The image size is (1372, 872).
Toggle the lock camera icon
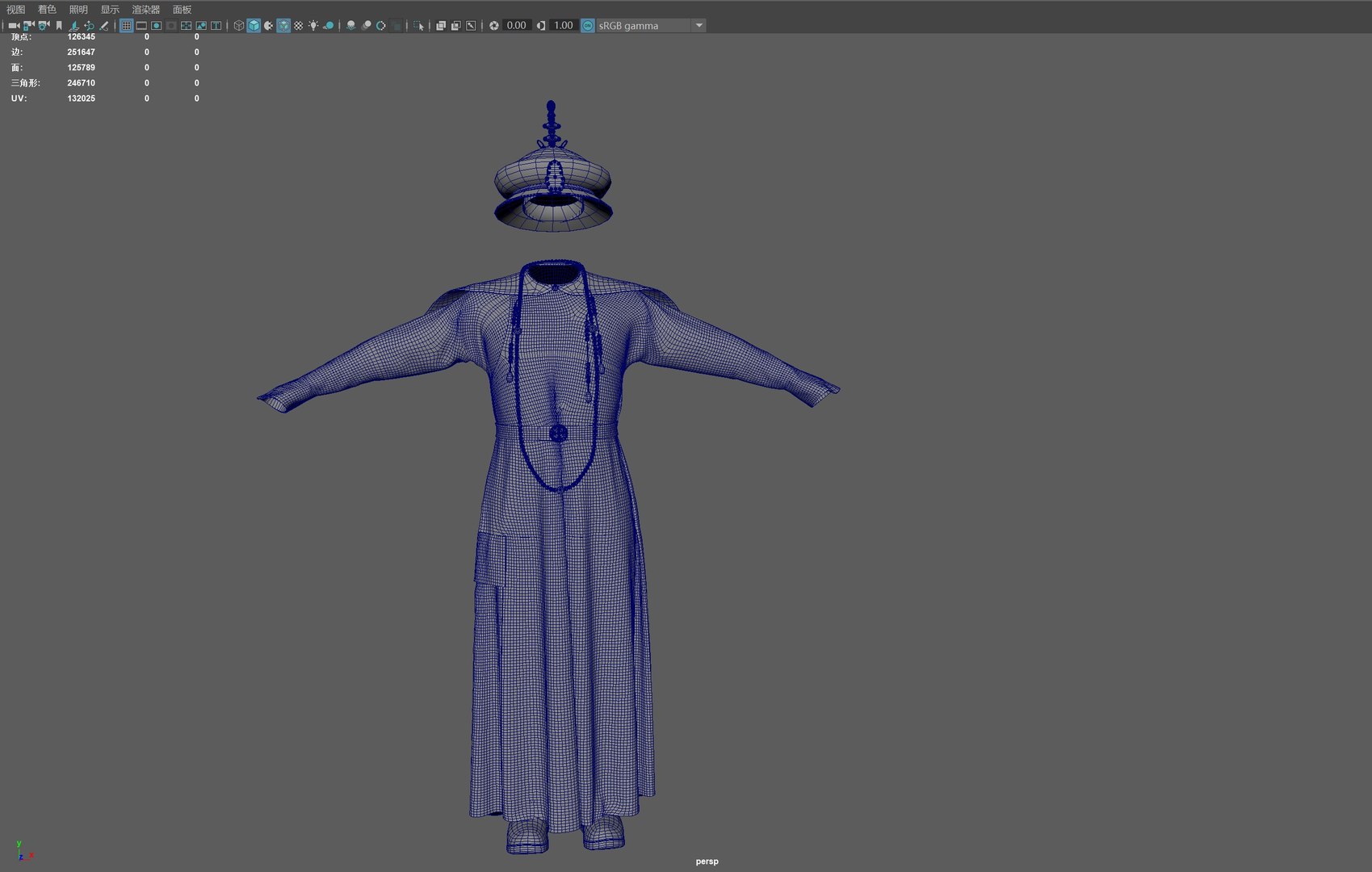pyautogui.click(x=28, y=26)
